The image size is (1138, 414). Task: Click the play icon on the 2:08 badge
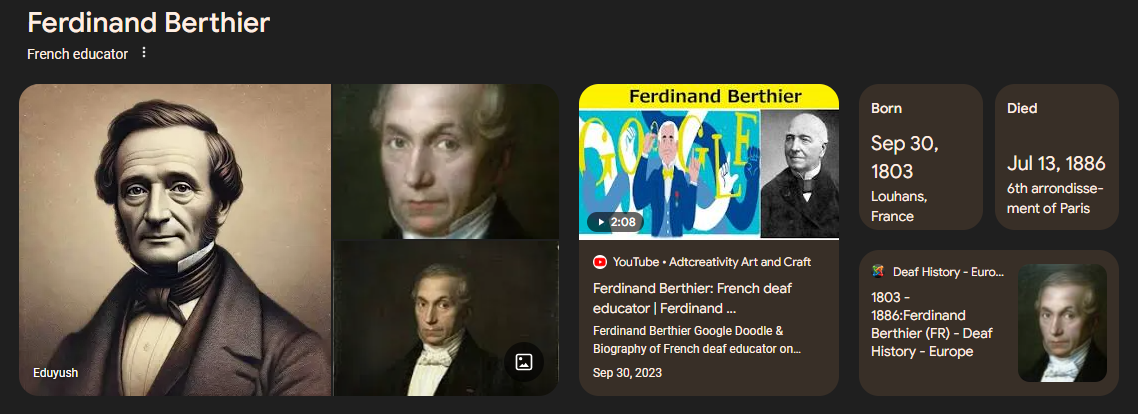(599, 222)
